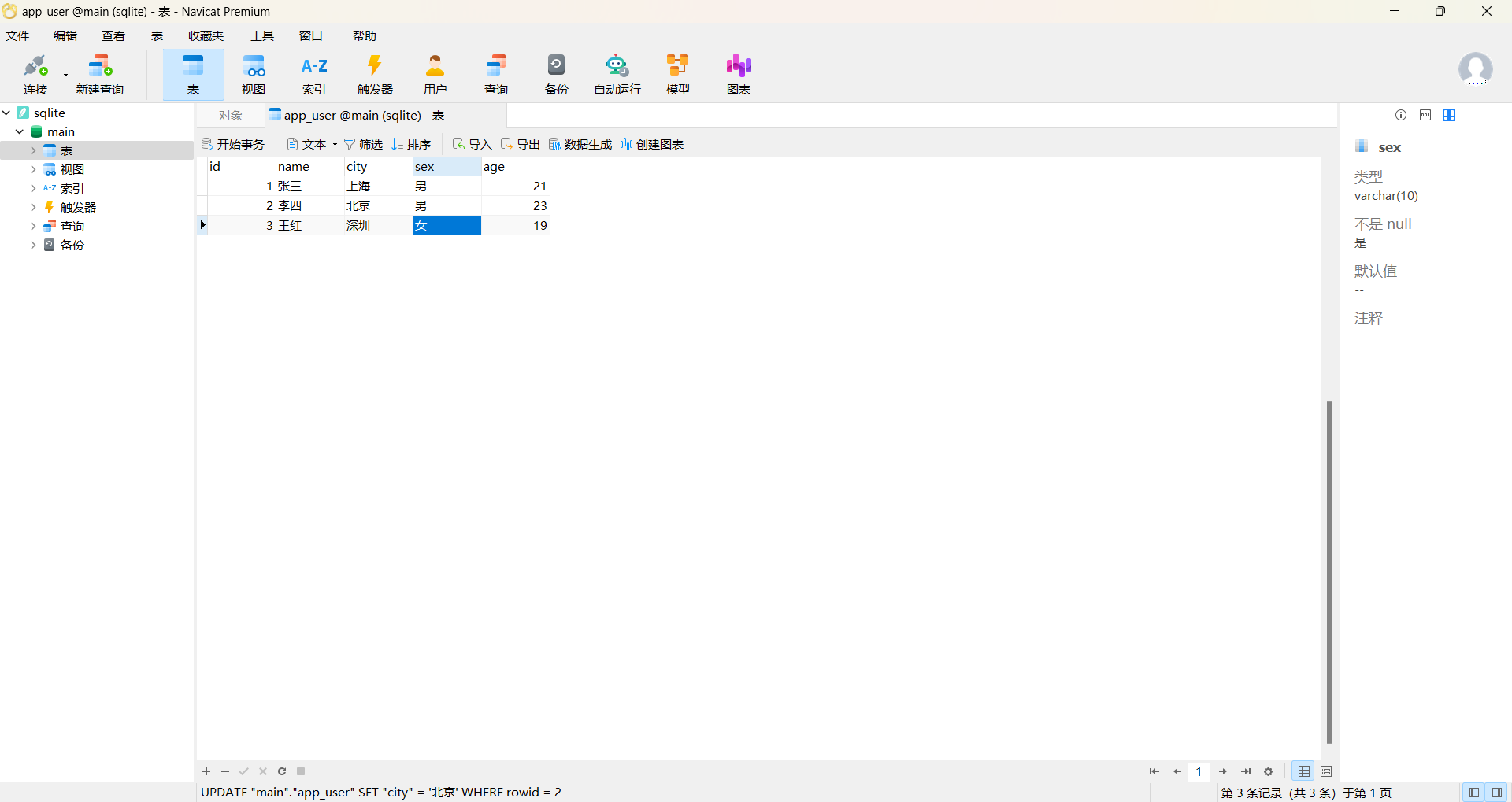This screenshot has height=802, width=1512.
Task: Open the 查询 (Query) toolbar icon
Action: tap(496, 75)
